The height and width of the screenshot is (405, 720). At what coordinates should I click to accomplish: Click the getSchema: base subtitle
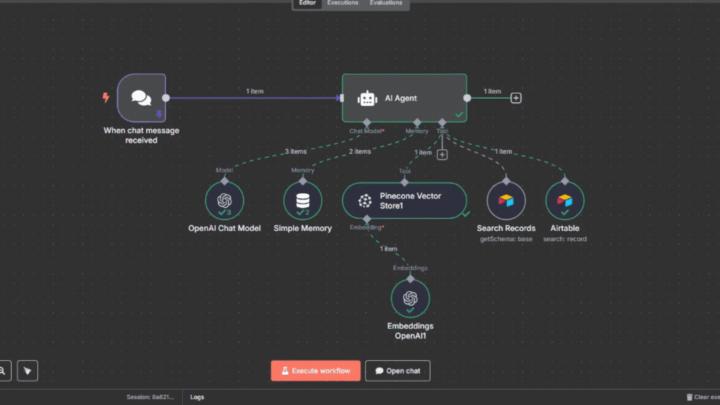click(x=506, y=239)
